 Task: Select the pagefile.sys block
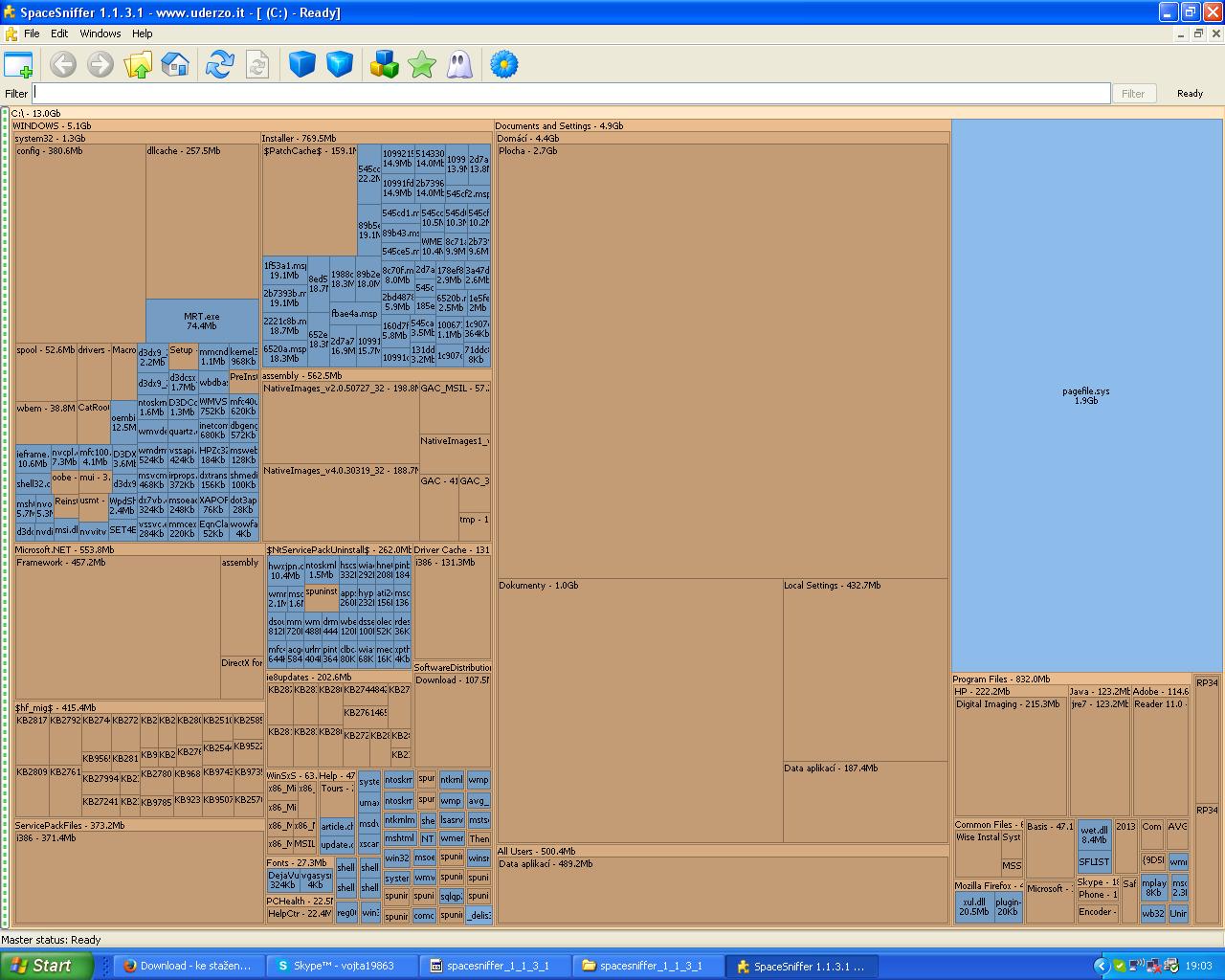tap(1086, 395)
